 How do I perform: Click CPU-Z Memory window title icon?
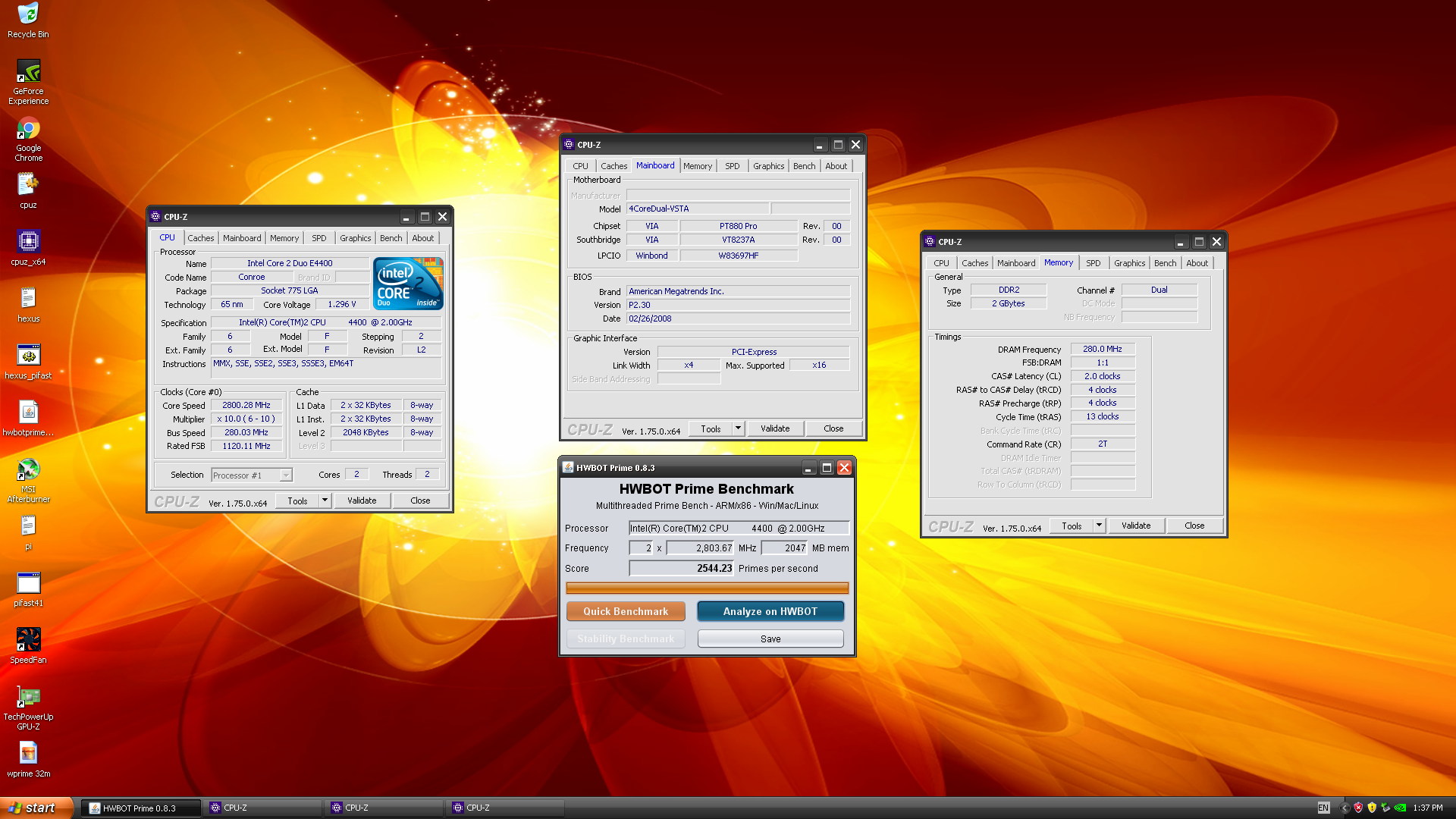(930, 241)
